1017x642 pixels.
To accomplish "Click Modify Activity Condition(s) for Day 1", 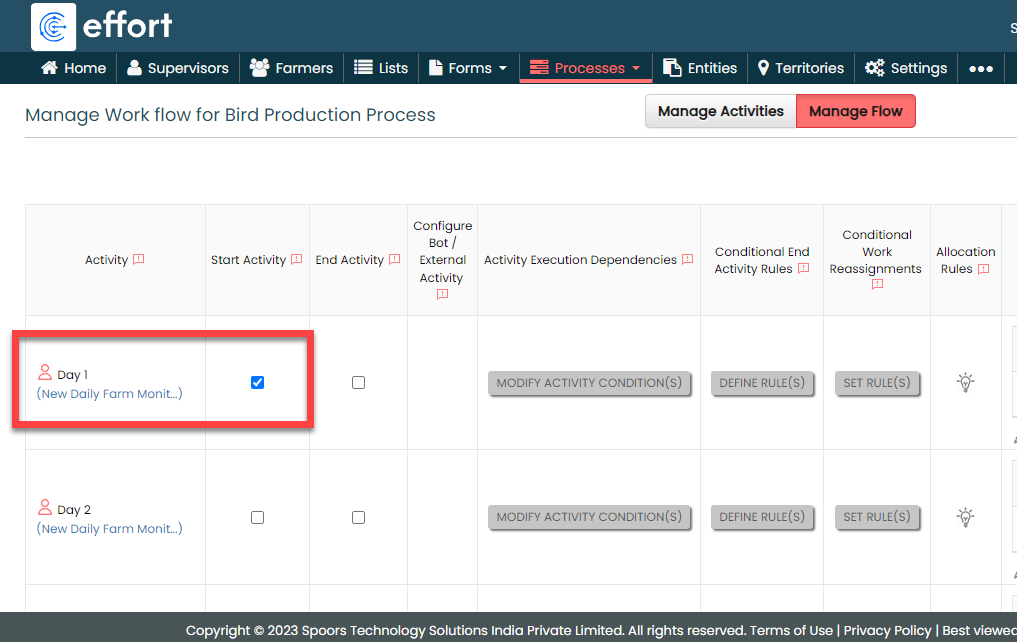I will pos(589,383).
